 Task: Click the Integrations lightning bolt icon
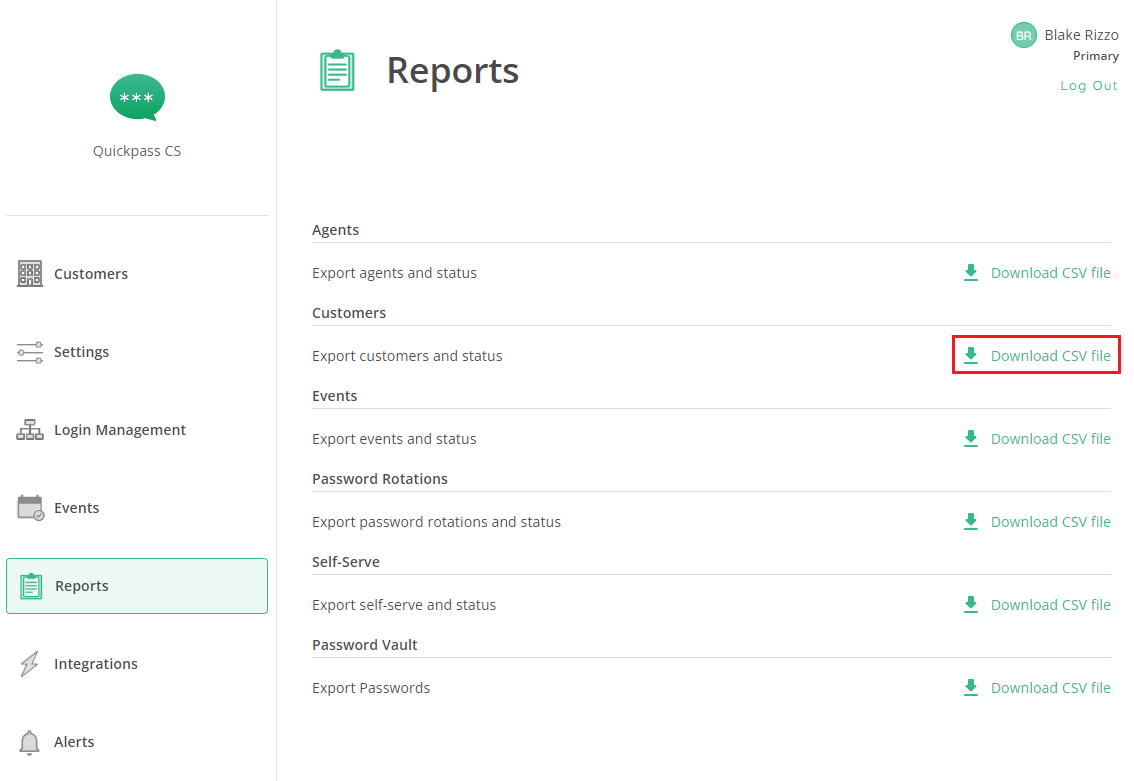[x=30, y=664]
